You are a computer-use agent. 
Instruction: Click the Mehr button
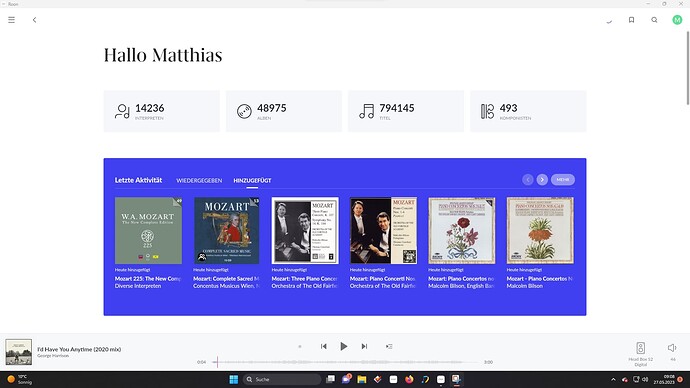563,179
